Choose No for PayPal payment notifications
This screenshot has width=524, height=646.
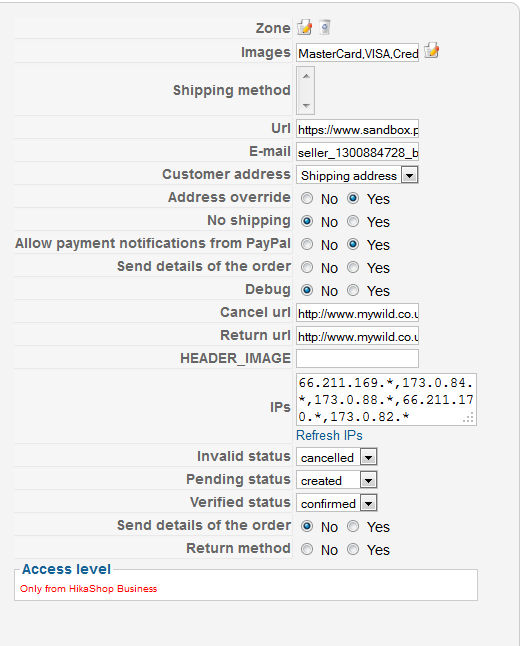click(307, 245)
